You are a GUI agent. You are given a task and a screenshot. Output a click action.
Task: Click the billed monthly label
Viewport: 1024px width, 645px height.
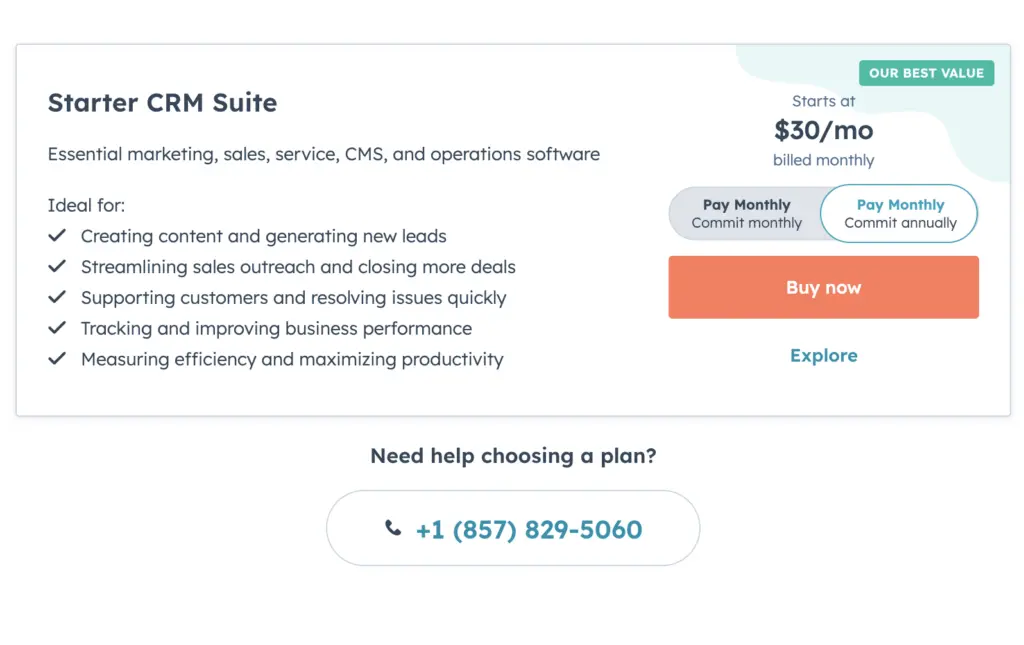coord(823,160)
